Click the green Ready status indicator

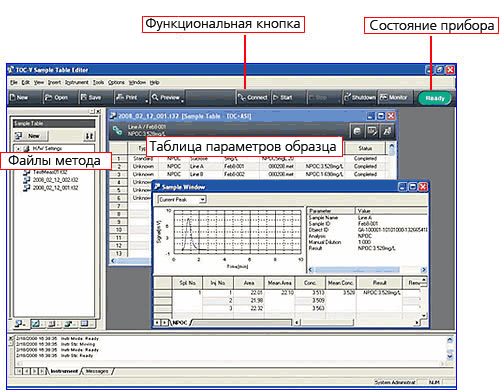(434, 98)
